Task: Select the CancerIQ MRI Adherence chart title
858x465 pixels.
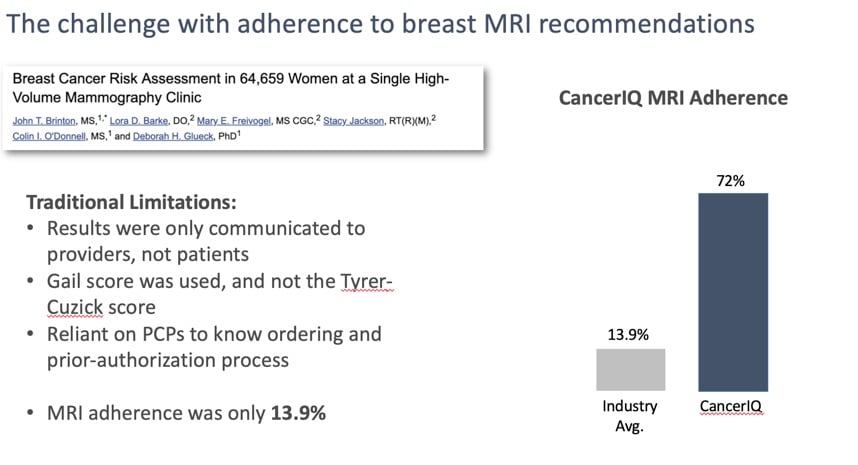Action: point(673,98)
